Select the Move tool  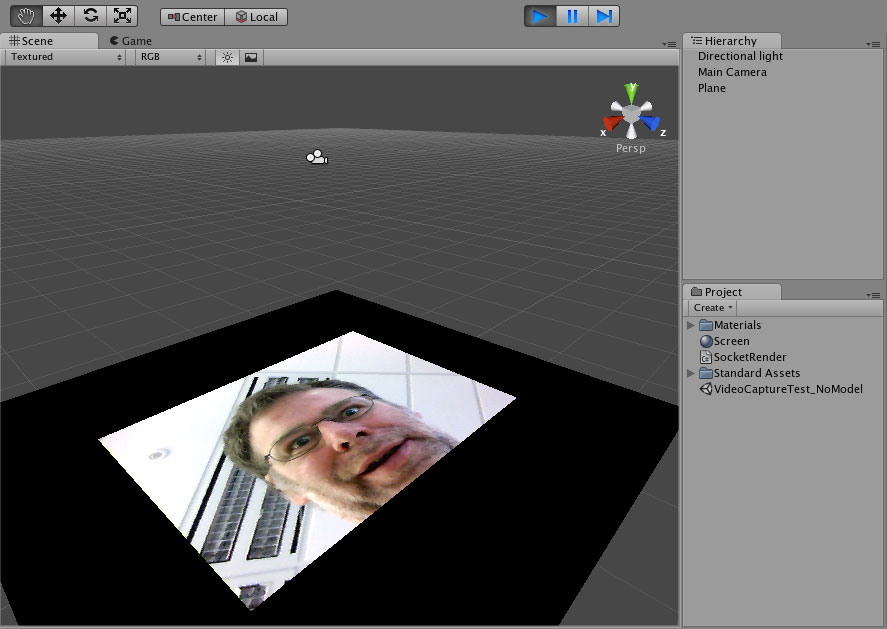coord(57,15)
